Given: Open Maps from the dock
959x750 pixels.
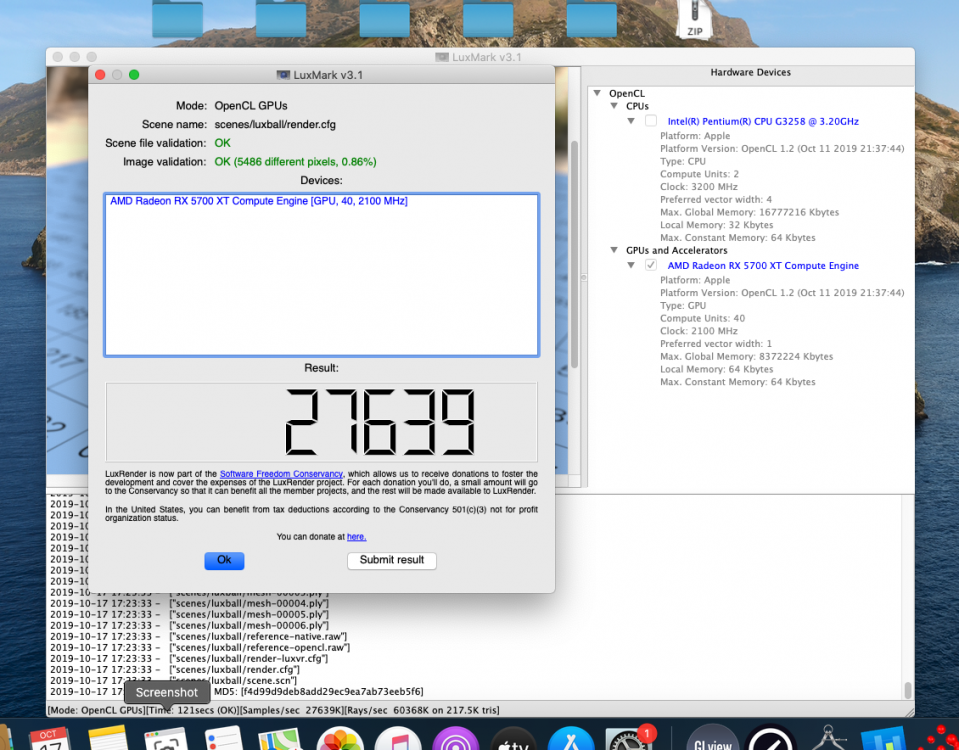Looking at the screenshot, I should point(281,738).
